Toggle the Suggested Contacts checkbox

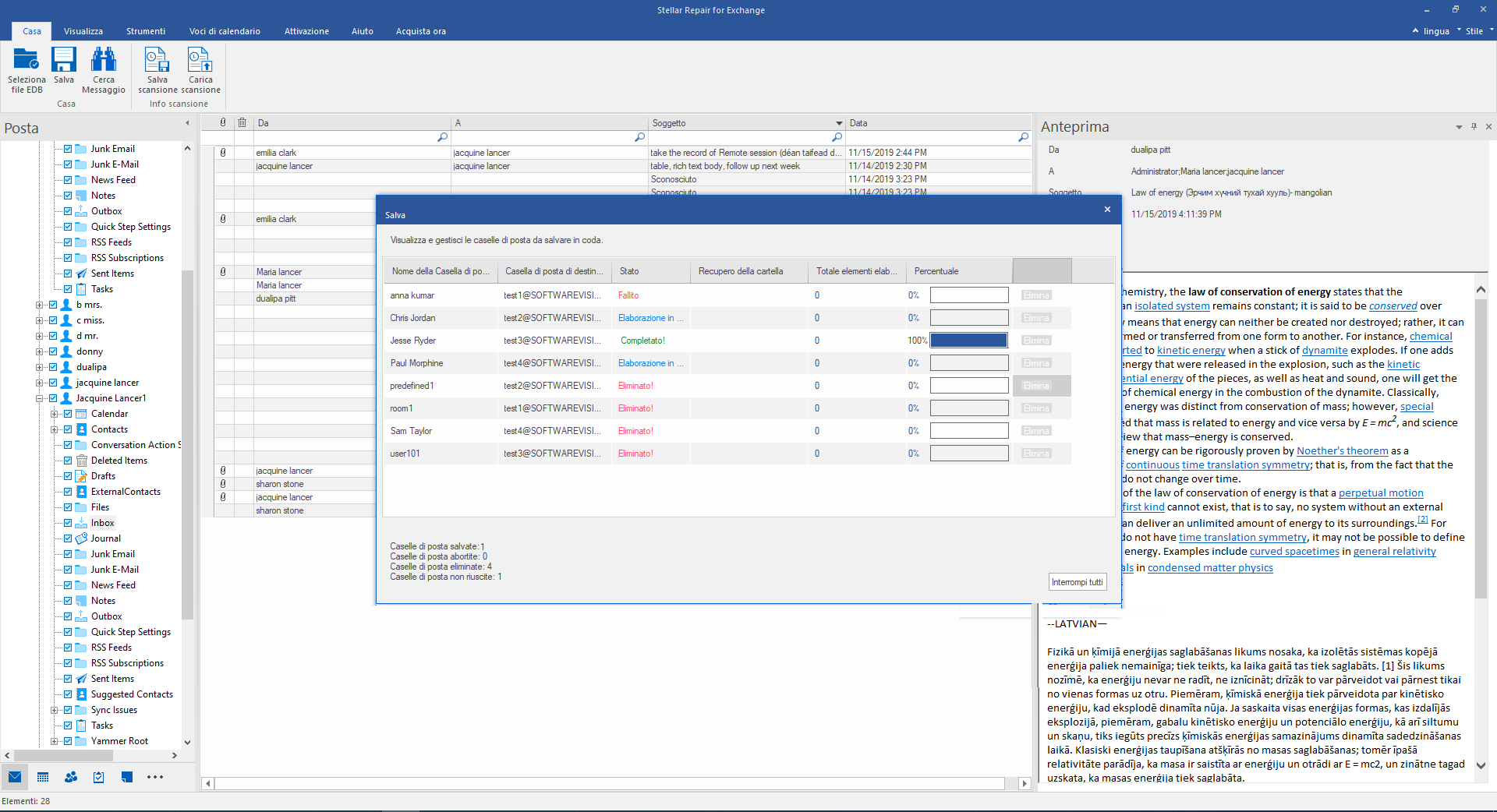point(68,694)
